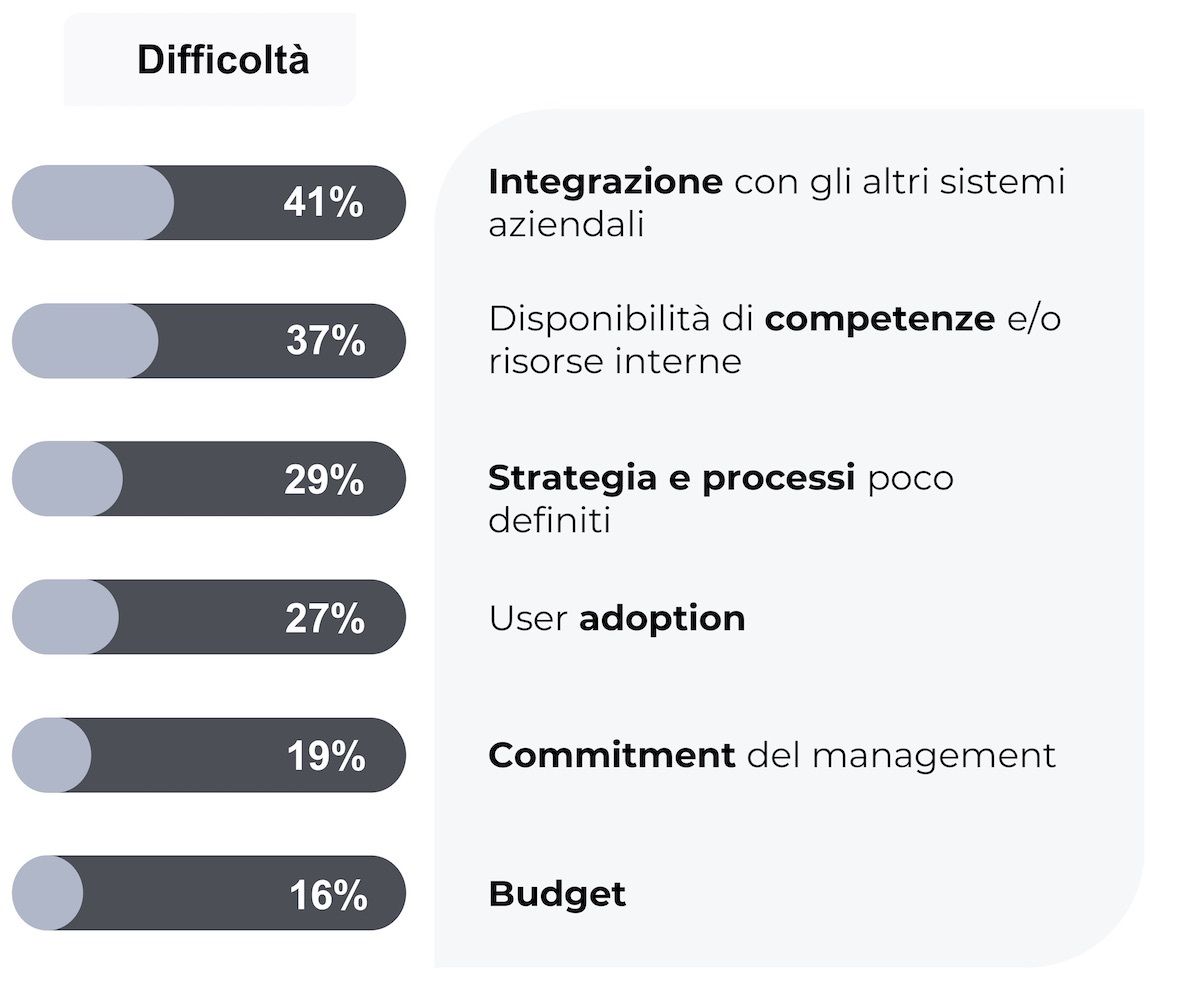
Task: Click the 41% progress bar
Action: coord(209,203)
